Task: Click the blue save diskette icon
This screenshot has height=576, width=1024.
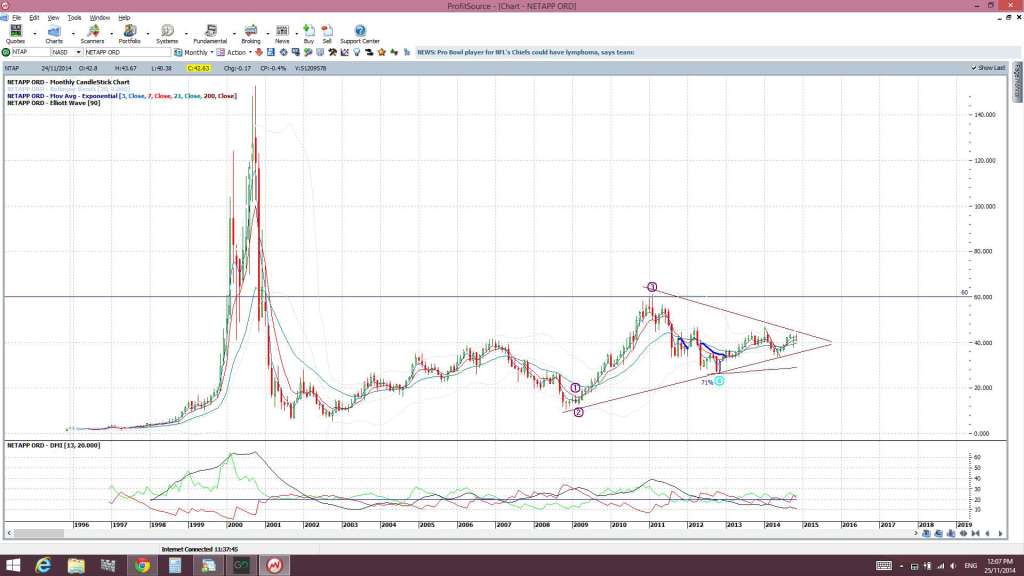Action: pos(270,52)
